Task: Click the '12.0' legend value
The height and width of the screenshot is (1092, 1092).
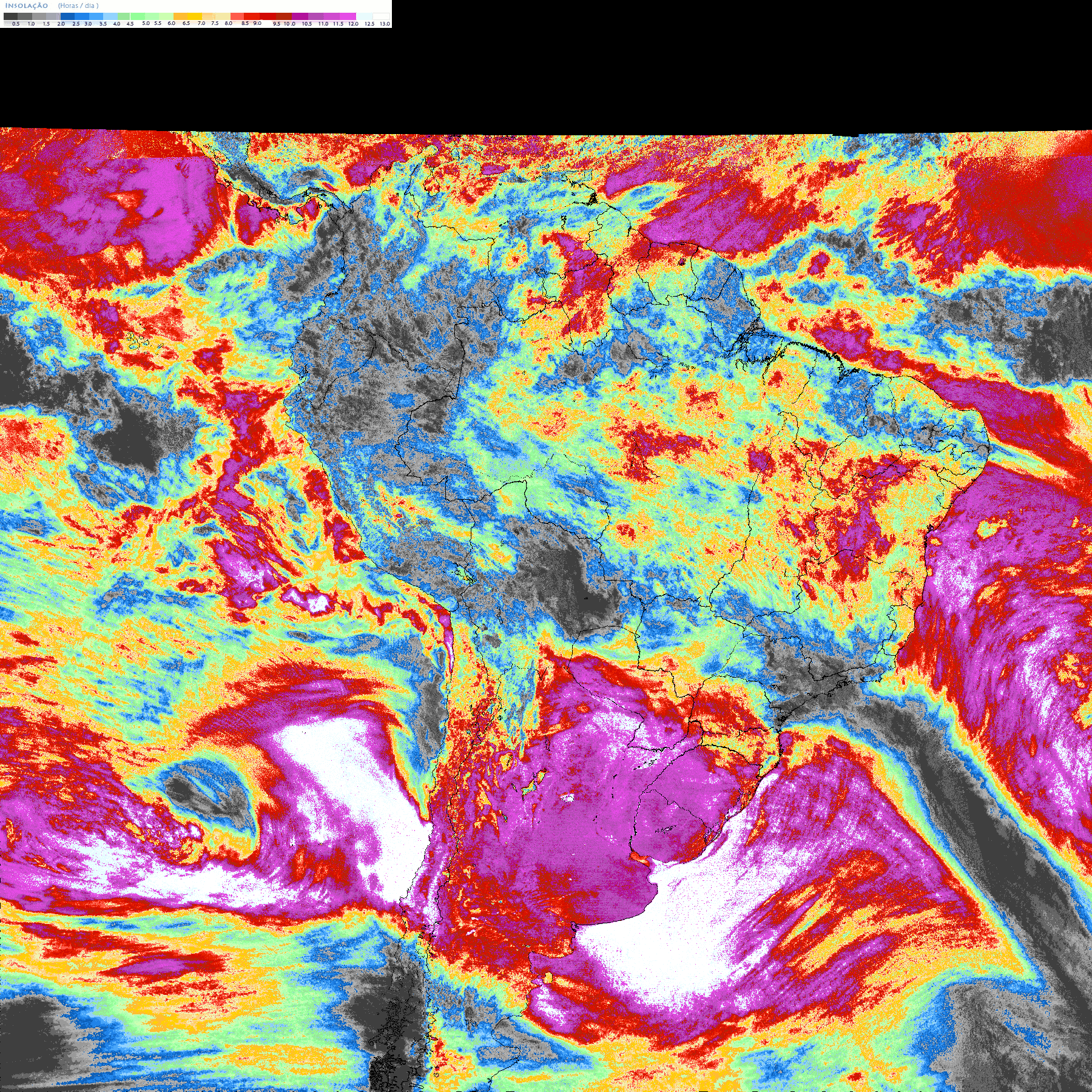Action: 353,24
